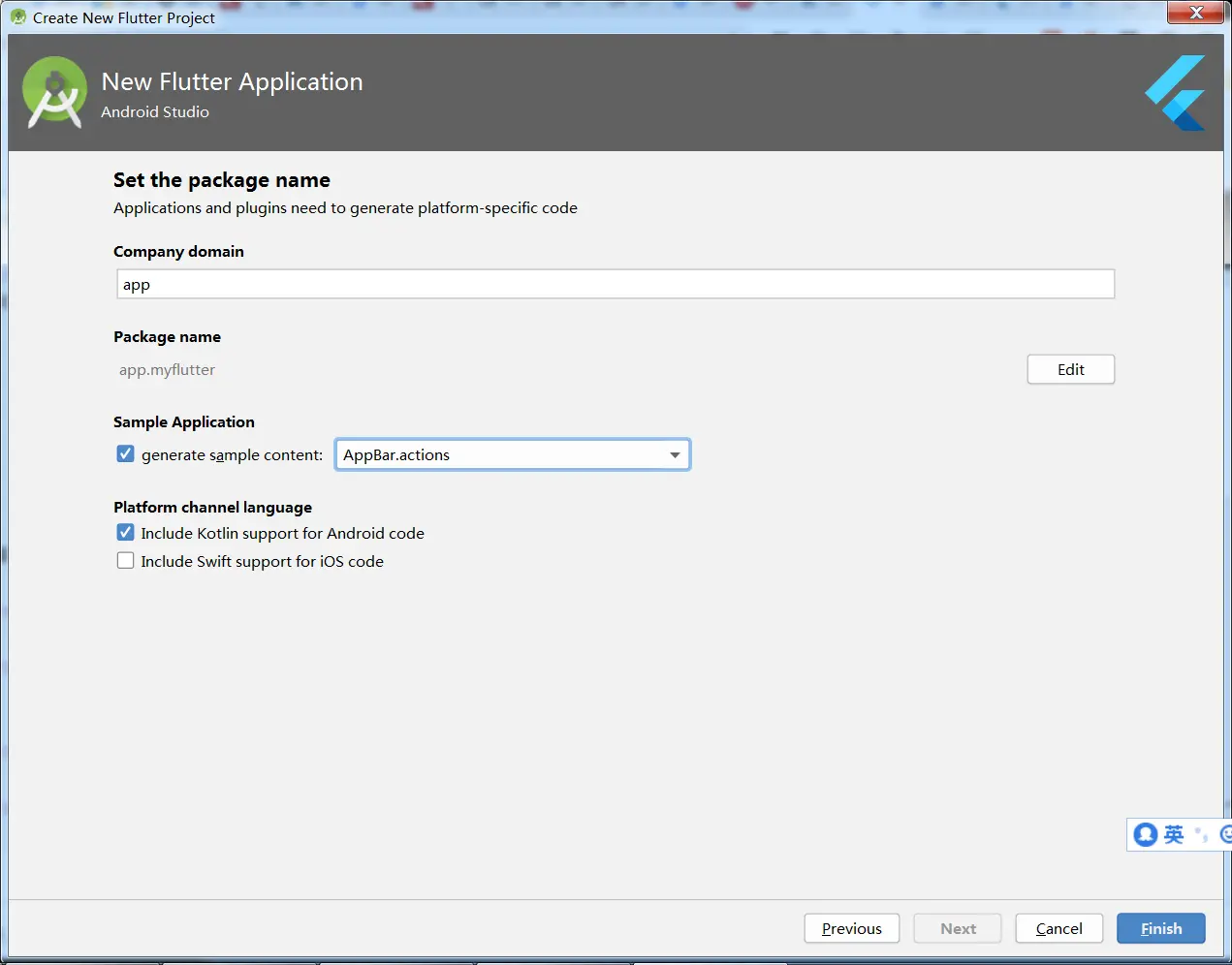The image size is (1232, 965).
Task: Click the grayed-out Next button
Action: tap(958, 928)
